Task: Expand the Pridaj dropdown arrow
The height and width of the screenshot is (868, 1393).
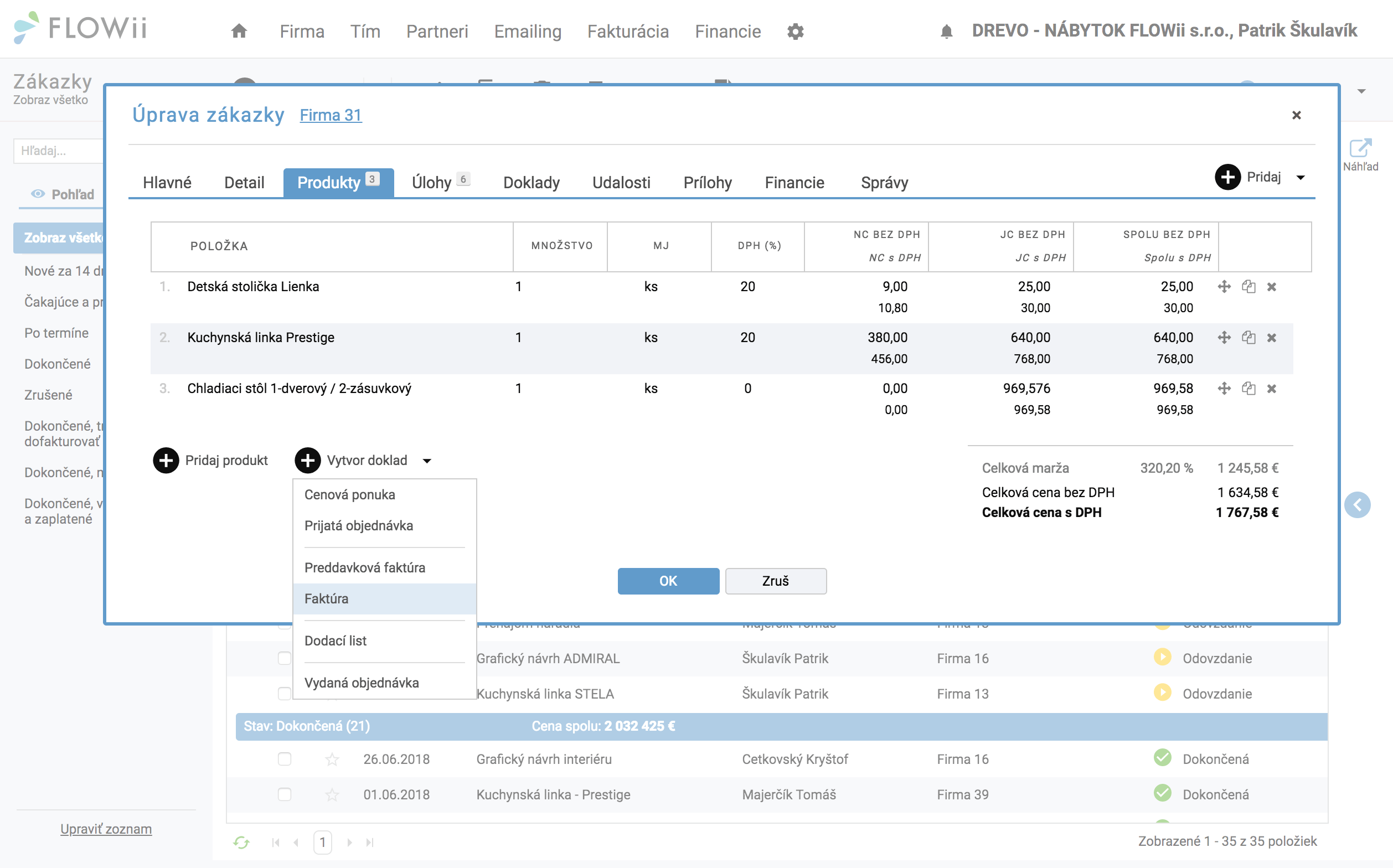Action: click(1301, 177)
